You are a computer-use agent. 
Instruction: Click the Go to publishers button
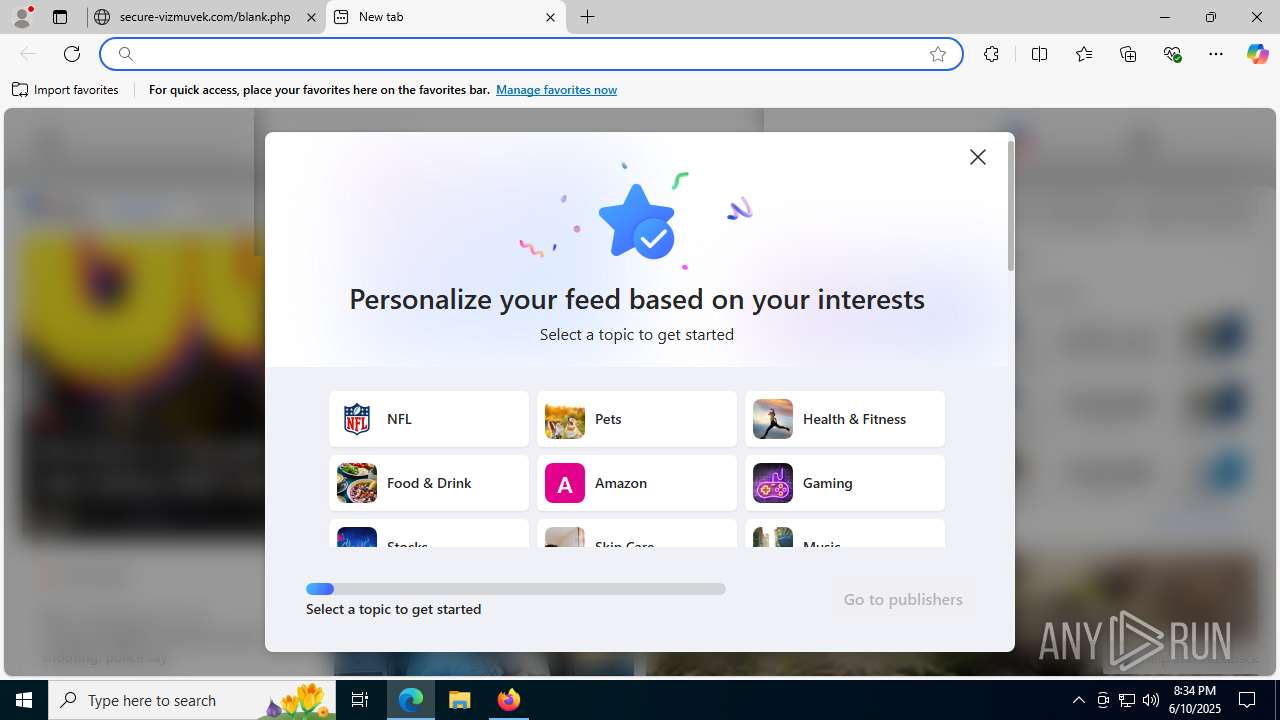coord(903,599)
